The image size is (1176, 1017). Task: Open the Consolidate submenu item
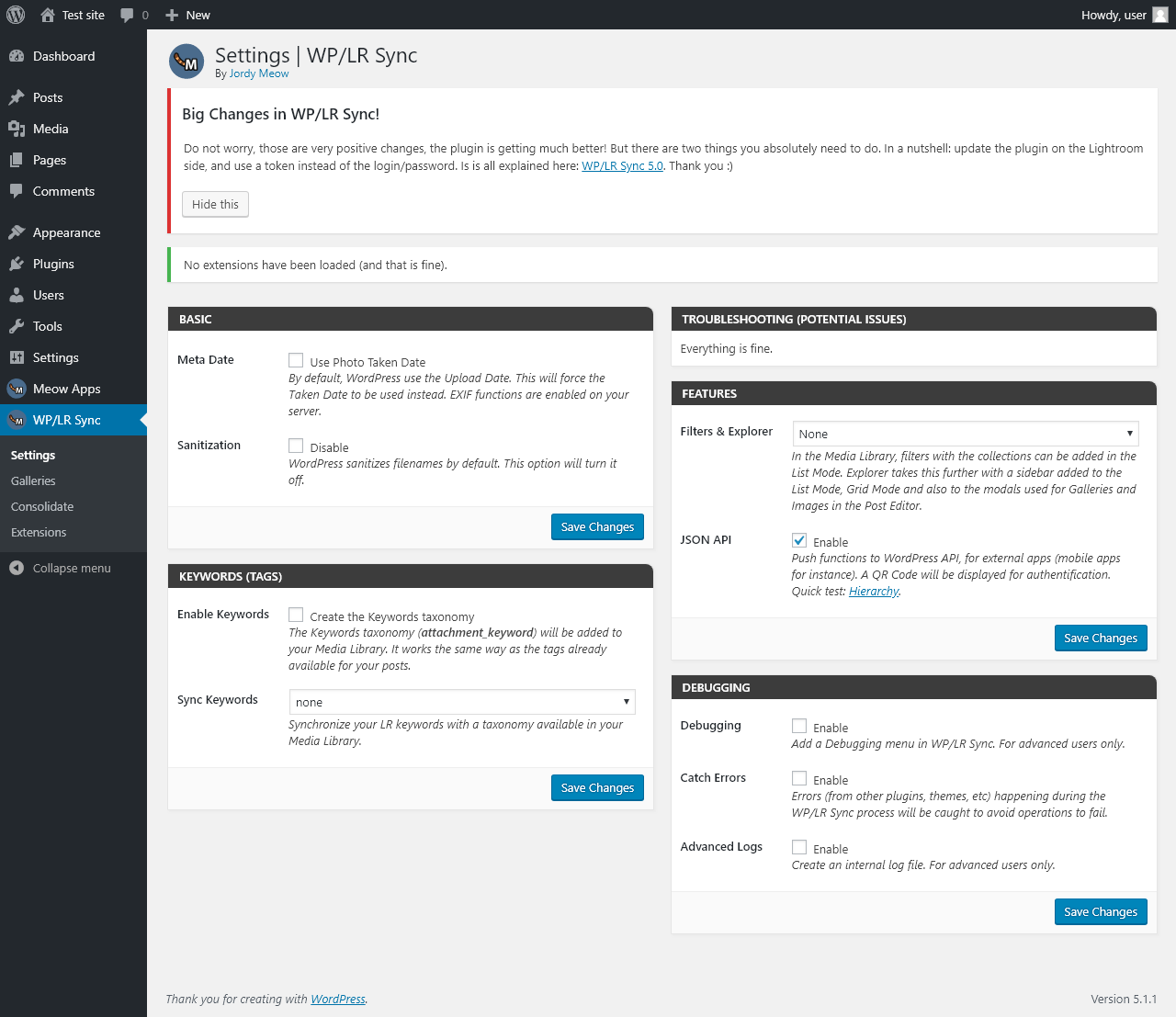[x=42, y=506]
